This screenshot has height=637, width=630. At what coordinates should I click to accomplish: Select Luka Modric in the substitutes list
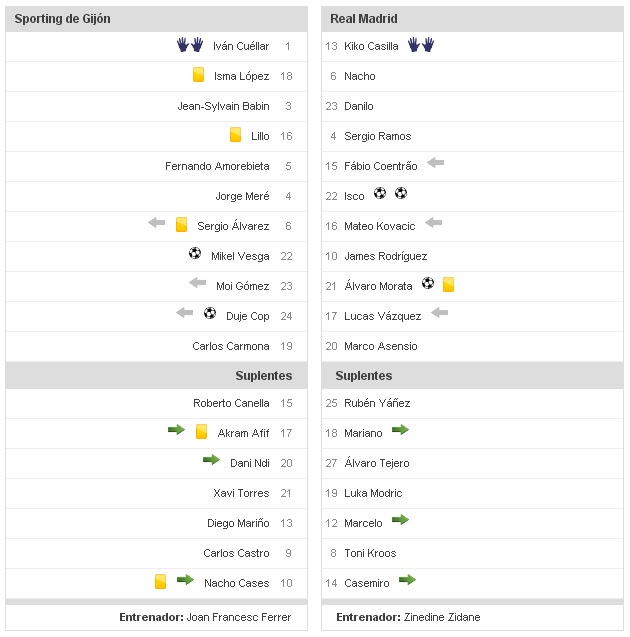click(373, 493)
